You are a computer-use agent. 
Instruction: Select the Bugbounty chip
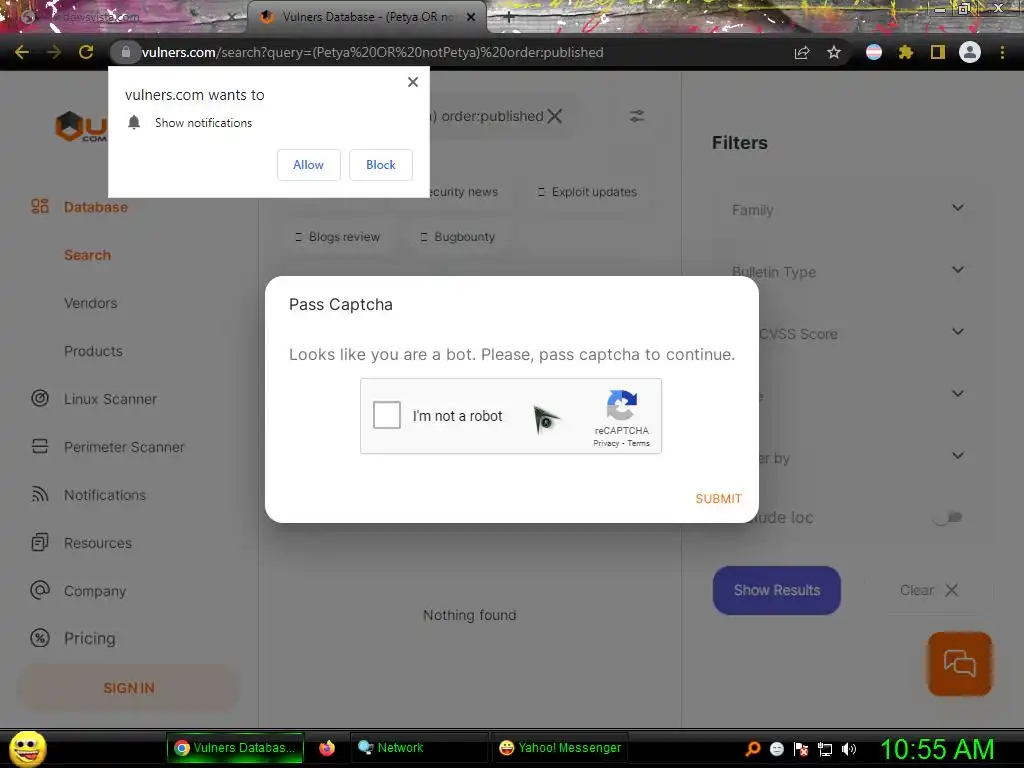(458, 236)
